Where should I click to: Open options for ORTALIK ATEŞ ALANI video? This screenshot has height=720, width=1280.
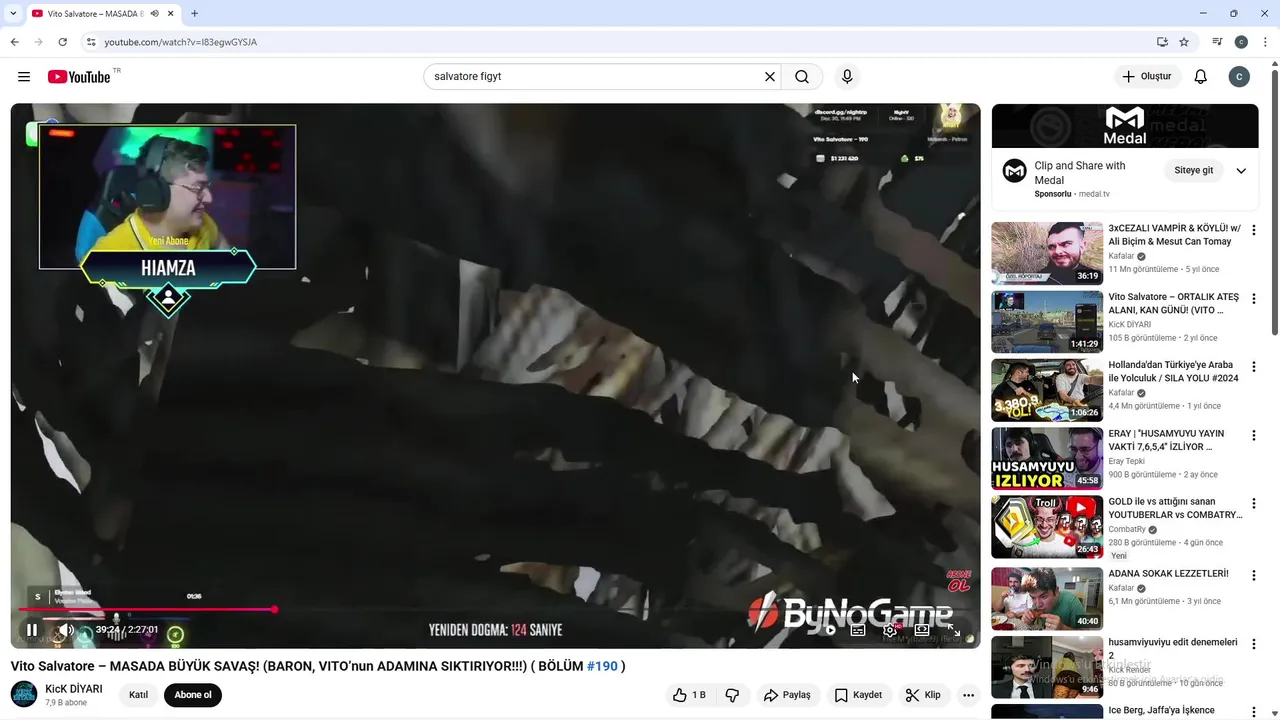1254,298
